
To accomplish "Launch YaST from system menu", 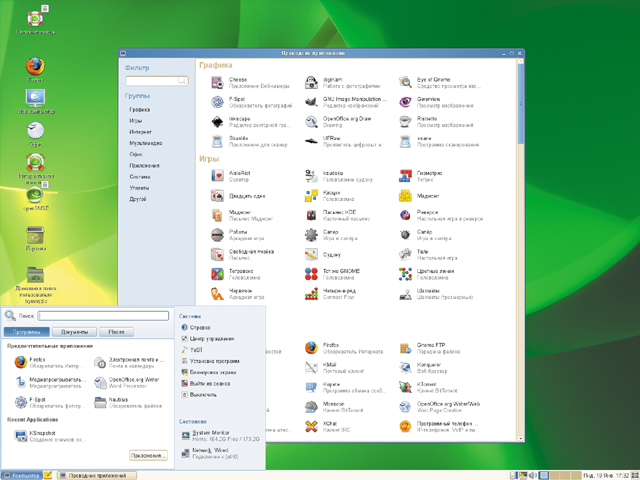I will (x=192, y=350).
